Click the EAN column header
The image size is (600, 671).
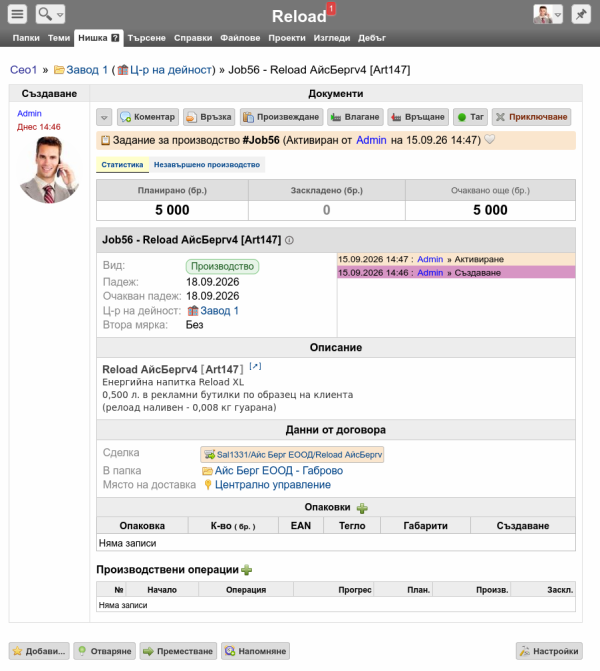pyautogui.click(x=301, y=526)
